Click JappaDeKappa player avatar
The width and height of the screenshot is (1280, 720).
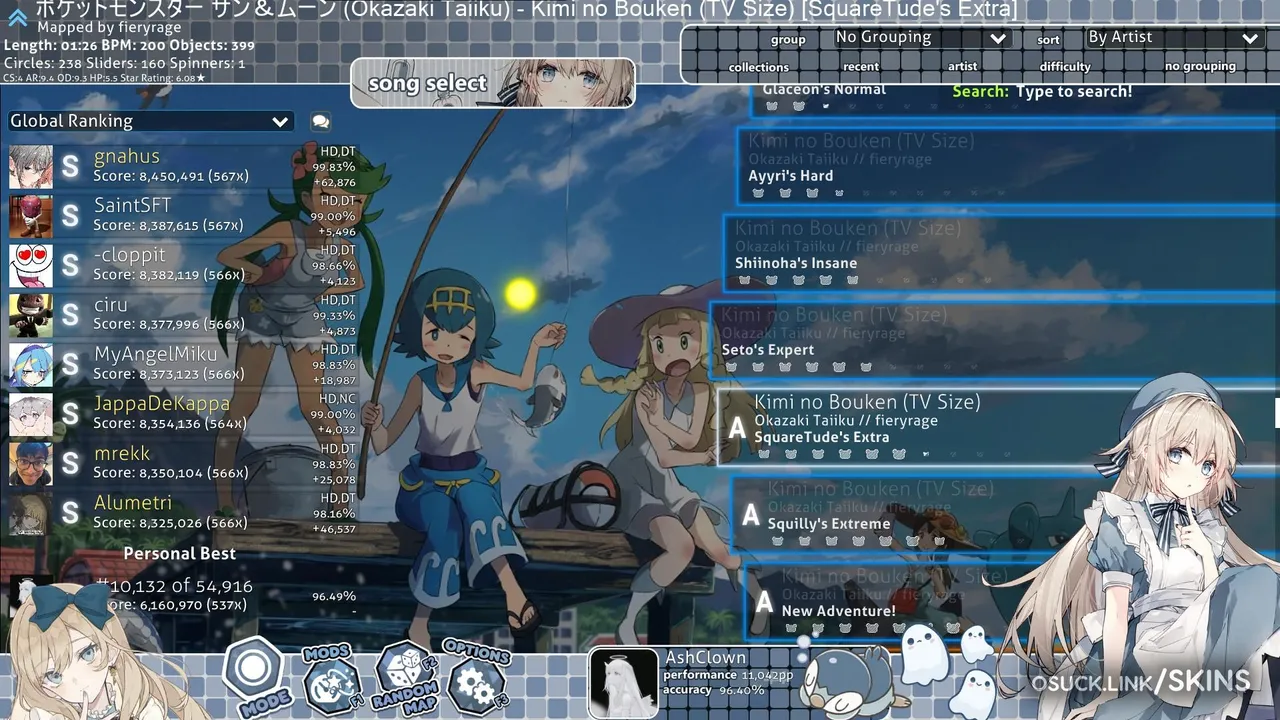coord(31,414)
